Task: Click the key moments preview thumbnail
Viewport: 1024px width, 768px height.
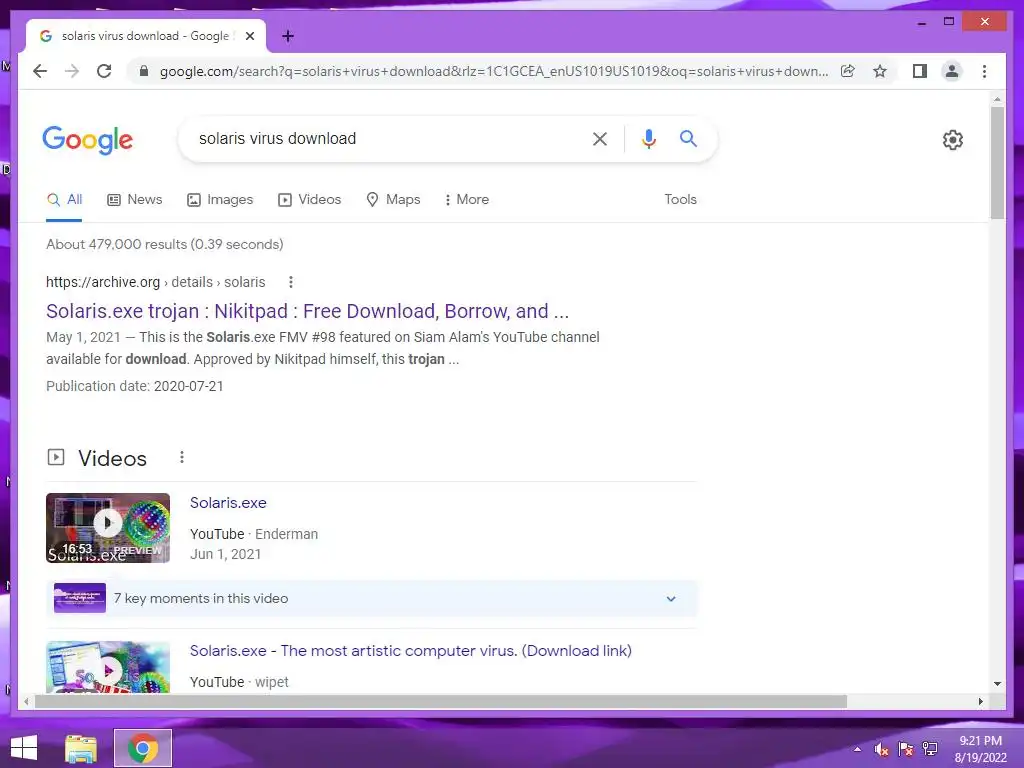Action: pyautogui.click(x=80, y=598)
